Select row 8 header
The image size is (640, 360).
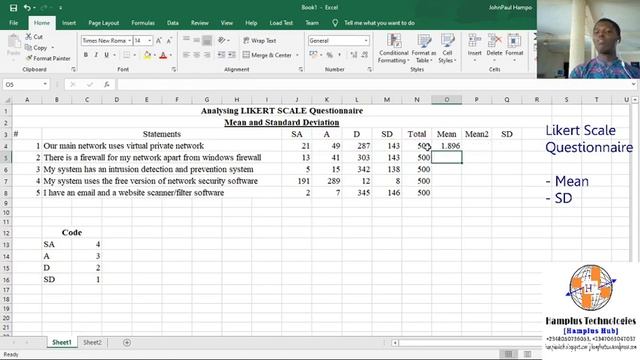pyautogui.click(x=6, y=193)
